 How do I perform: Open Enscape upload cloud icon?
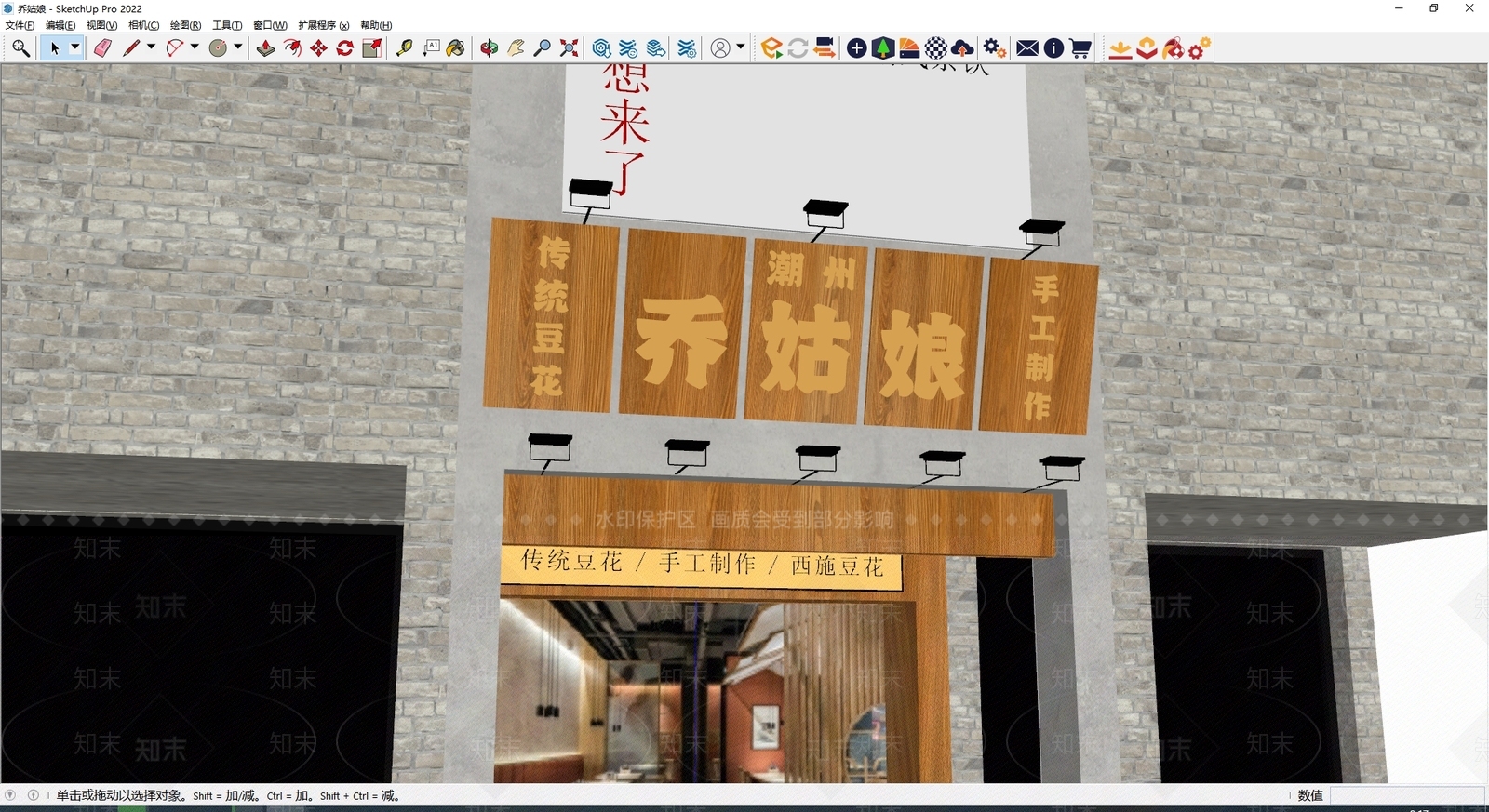[x=963, y=48]
